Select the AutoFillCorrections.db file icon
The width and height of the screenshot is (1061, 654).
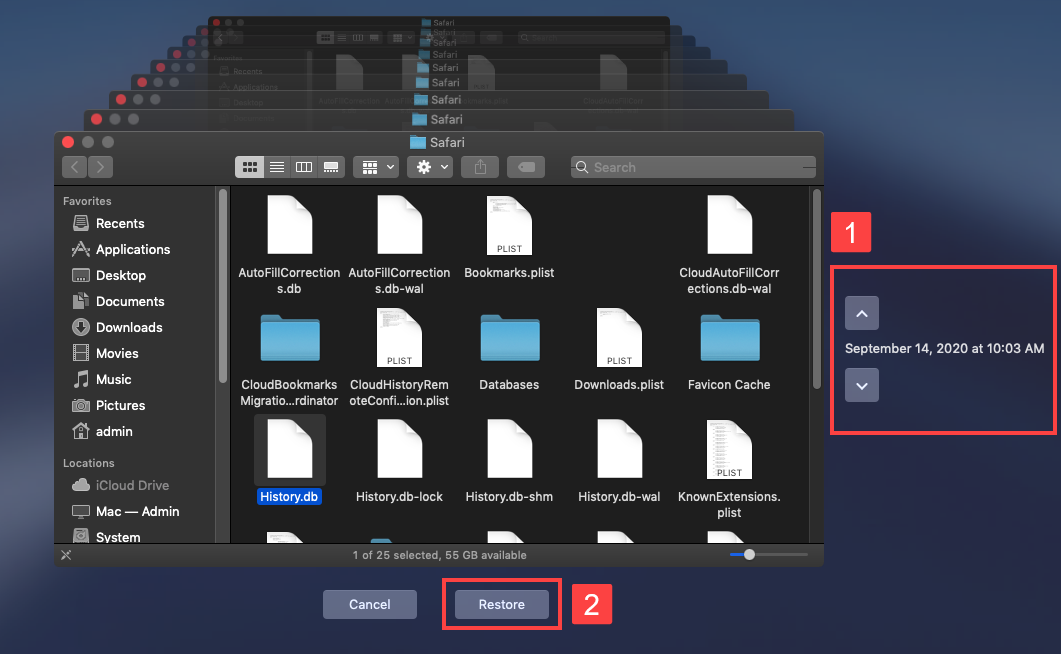[x=290, y=225]
